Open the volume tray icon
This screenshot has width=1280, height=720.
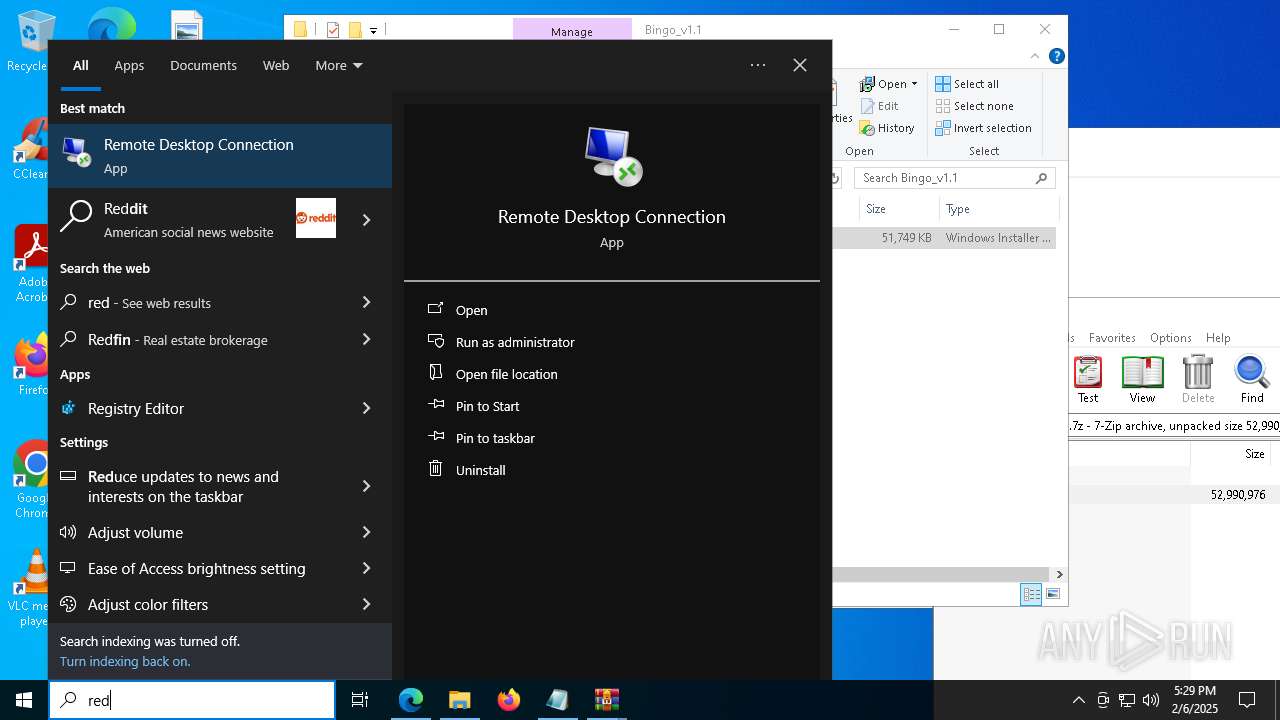(1151, 700)
